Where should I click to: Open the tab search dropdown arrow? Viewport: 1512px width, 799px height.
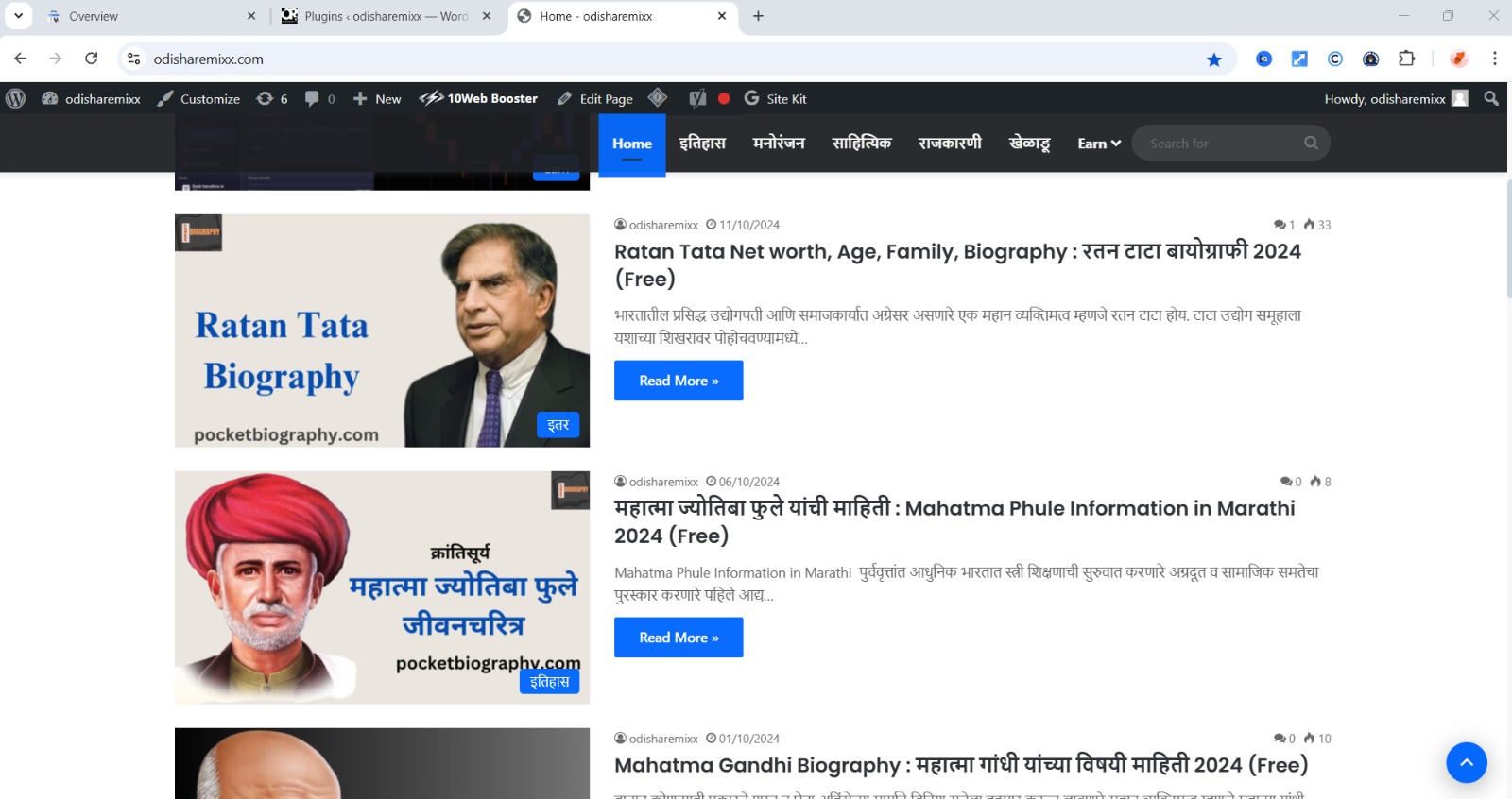[x=18, y=16]
